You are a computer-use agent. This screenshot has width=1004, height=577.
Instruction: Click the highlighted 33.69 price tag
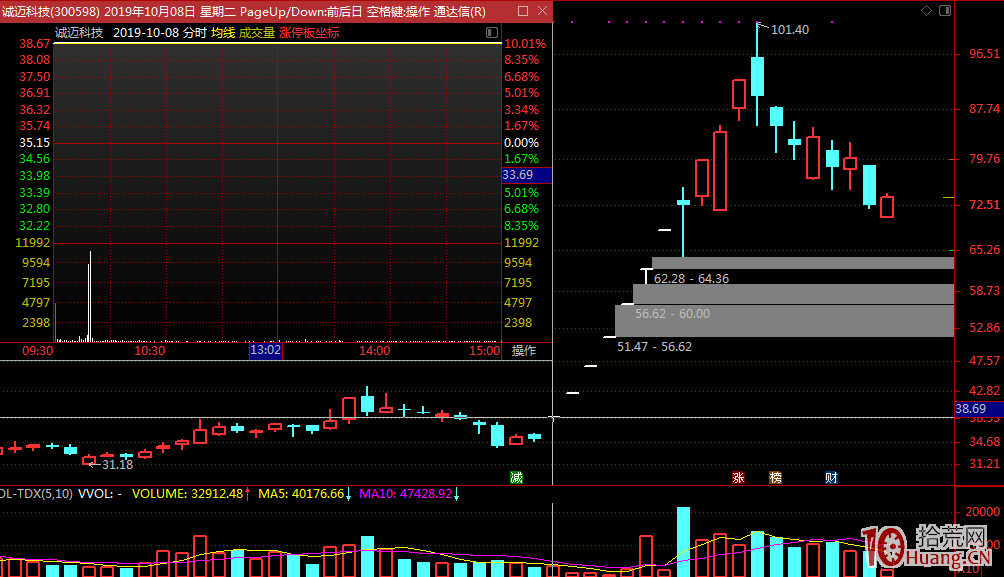[x=526, y=175]
